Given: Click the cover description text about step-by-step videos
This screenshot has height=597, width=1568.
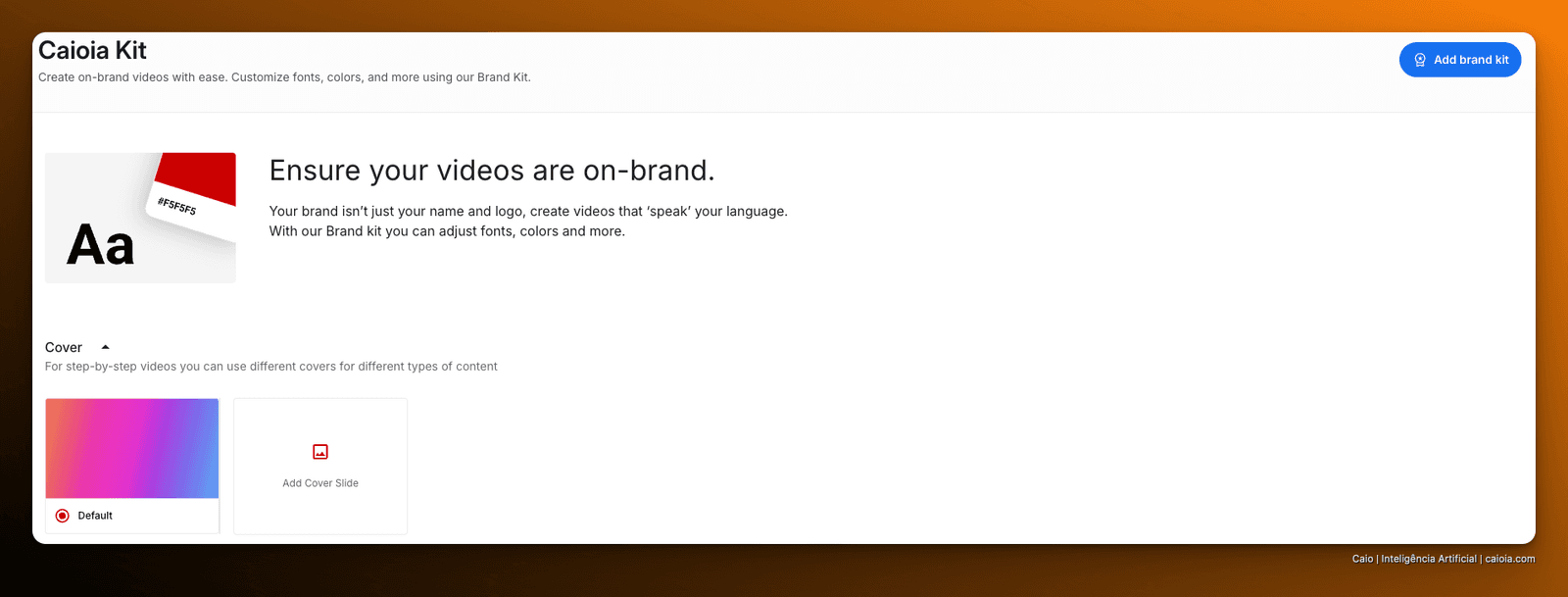Looking at the screenshot, I should (x=271, y=367).
